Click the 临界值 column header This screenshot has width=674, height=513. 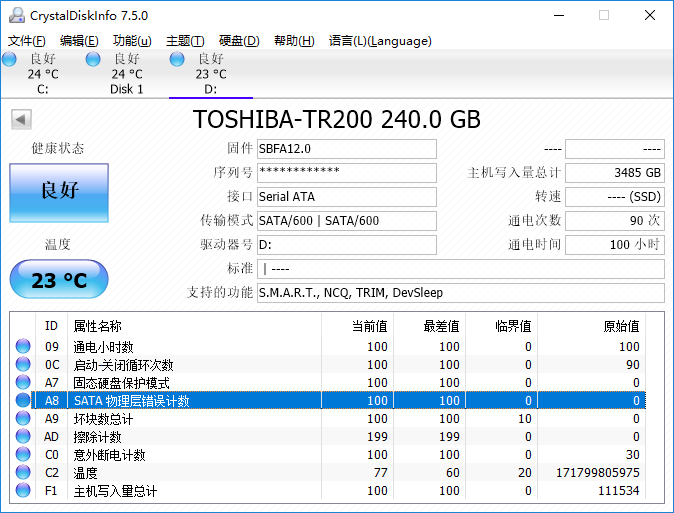(501, 326)
